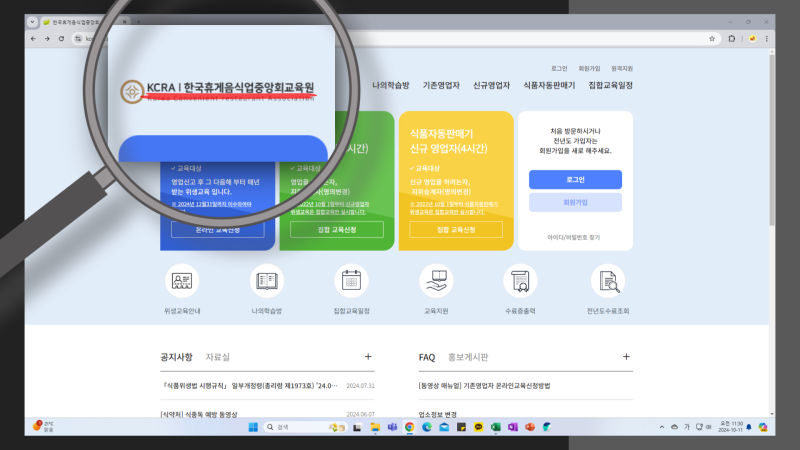
Task: Expand 공지사항 list with plus icon
Action: tap(368, 357)
